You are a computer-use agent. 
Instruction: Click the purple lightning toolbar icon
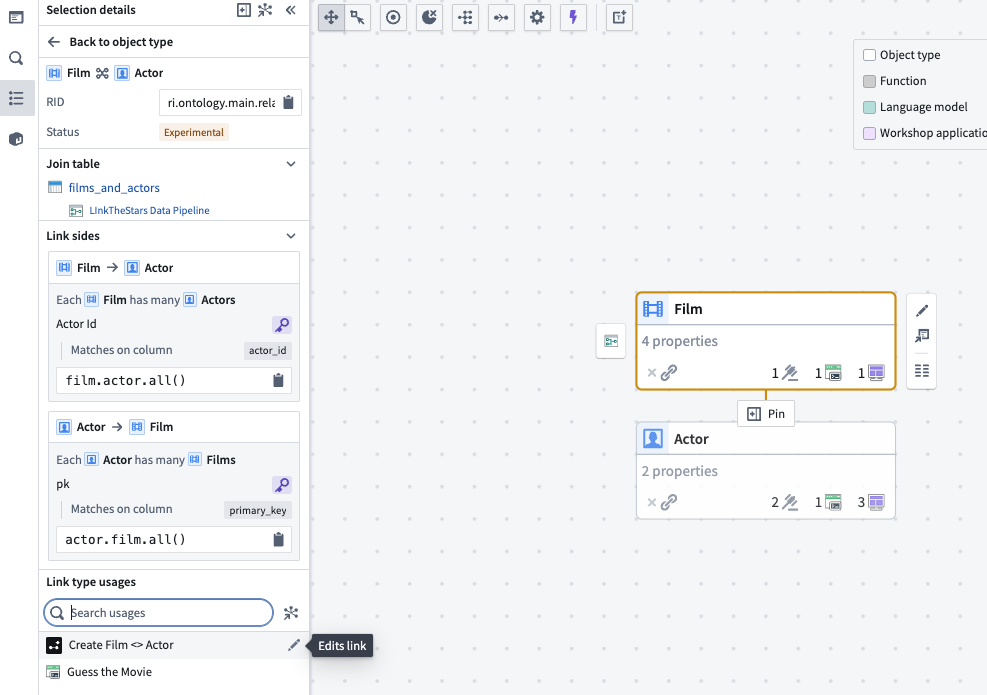[x=573, y=17]
